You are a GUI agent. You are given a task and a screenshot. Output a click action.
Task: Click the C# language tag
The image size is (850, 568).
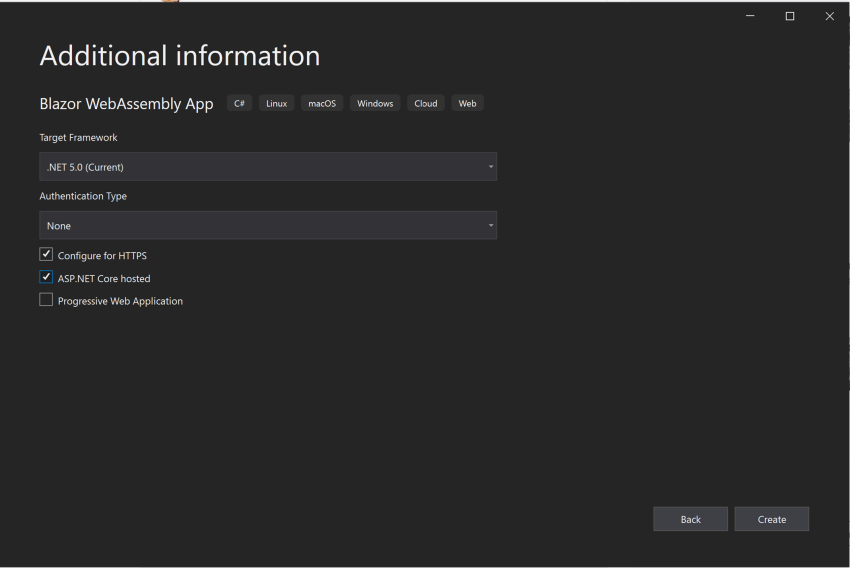click(239, 103)
